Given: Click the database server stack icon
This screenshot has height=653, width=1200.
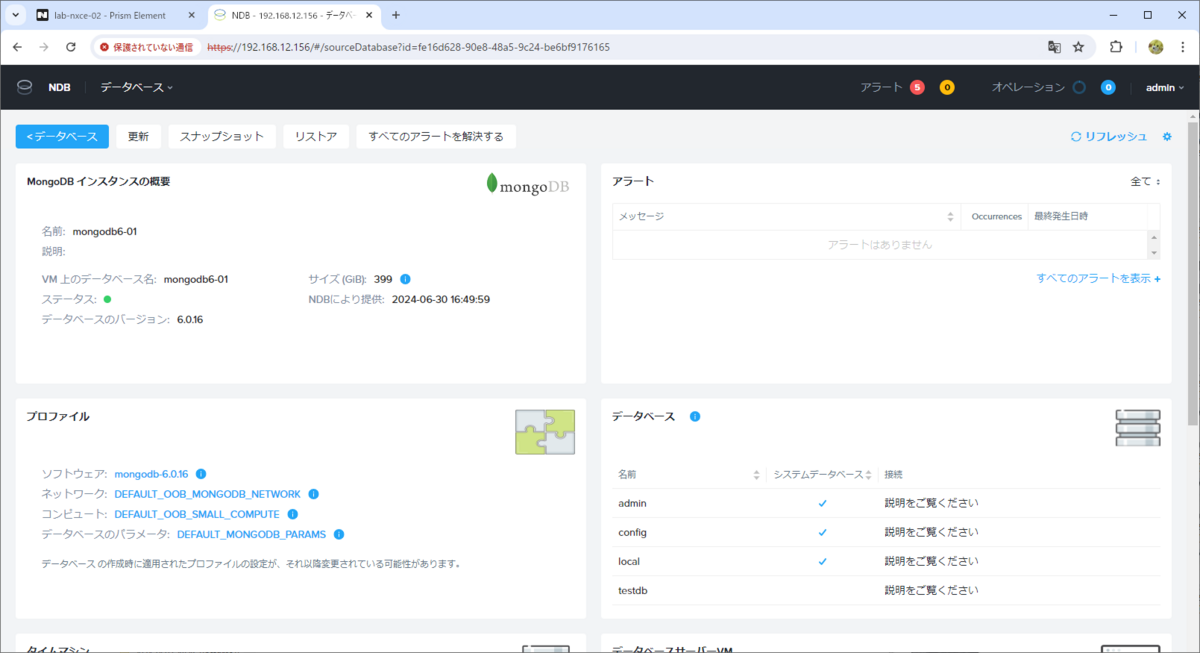Looking at the screenshot, I should pos(1138,428).
